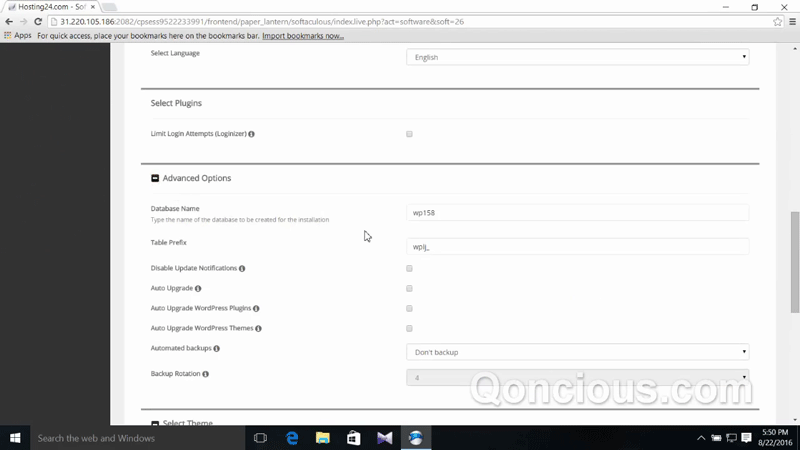The width and height of the screenshot is (800, 450).
Task: Reload the current page
Action: tap(38, 21)
